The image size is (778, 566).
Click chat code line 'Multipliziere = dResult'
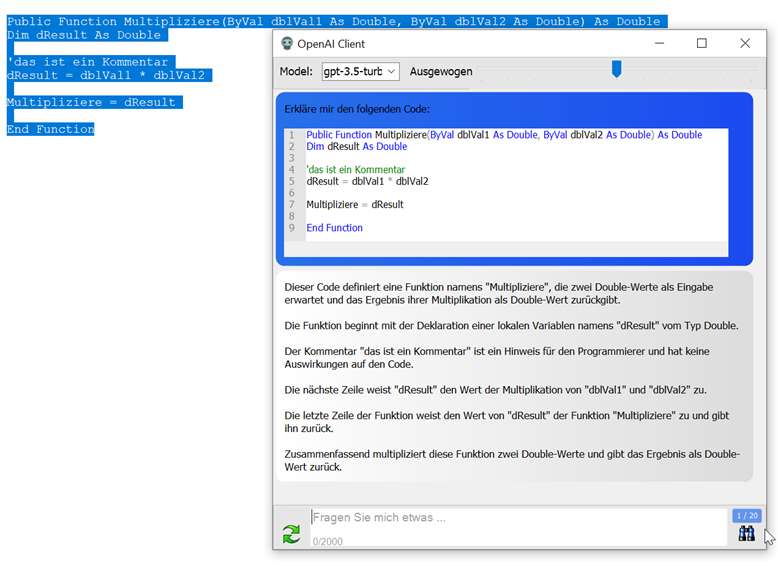point(355,205)
